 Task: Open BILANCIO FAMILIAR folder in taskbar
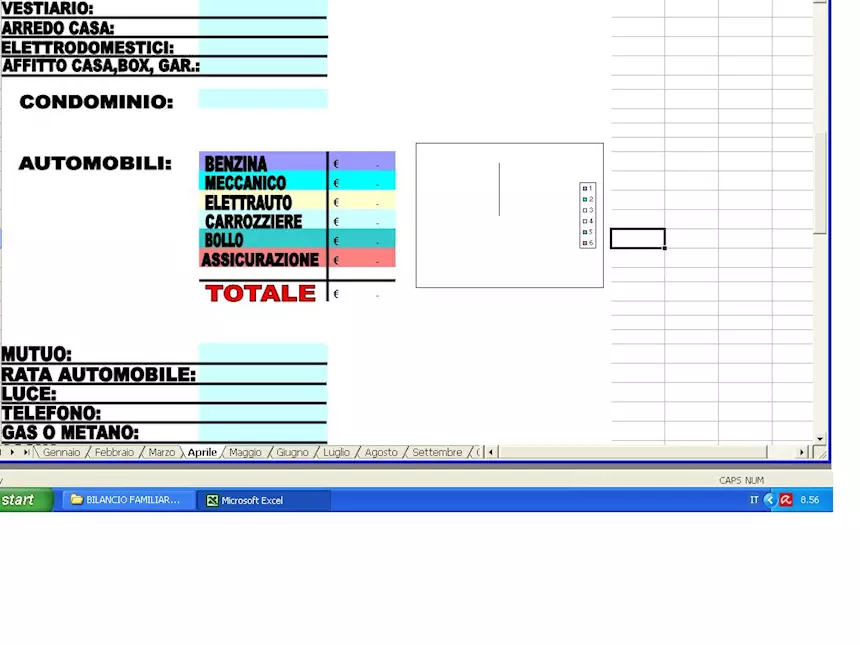[x=127, y=500]
